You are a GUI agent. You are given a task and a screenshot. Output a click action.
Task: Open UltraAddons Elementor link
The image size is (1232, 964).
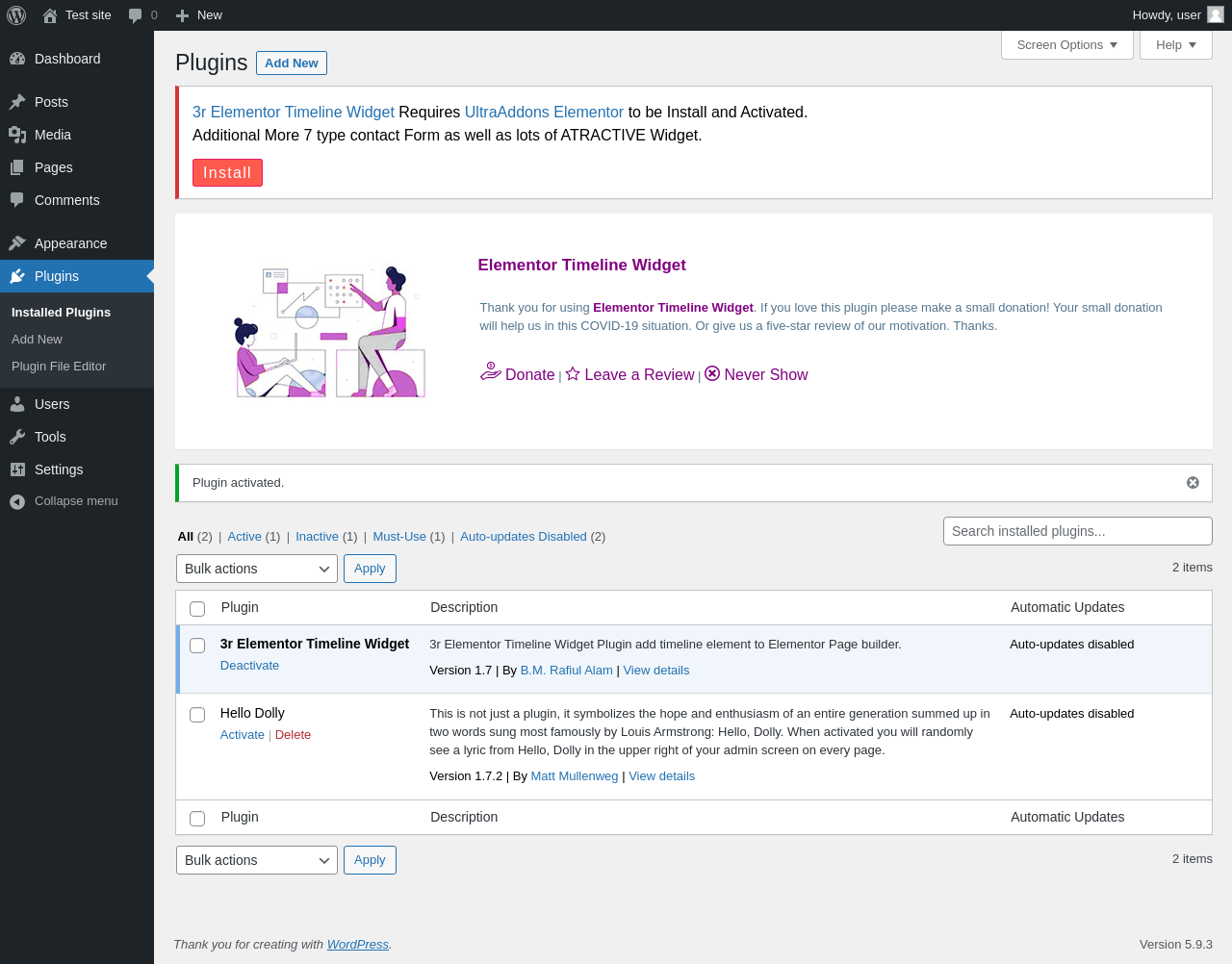[x=544, y=113]
